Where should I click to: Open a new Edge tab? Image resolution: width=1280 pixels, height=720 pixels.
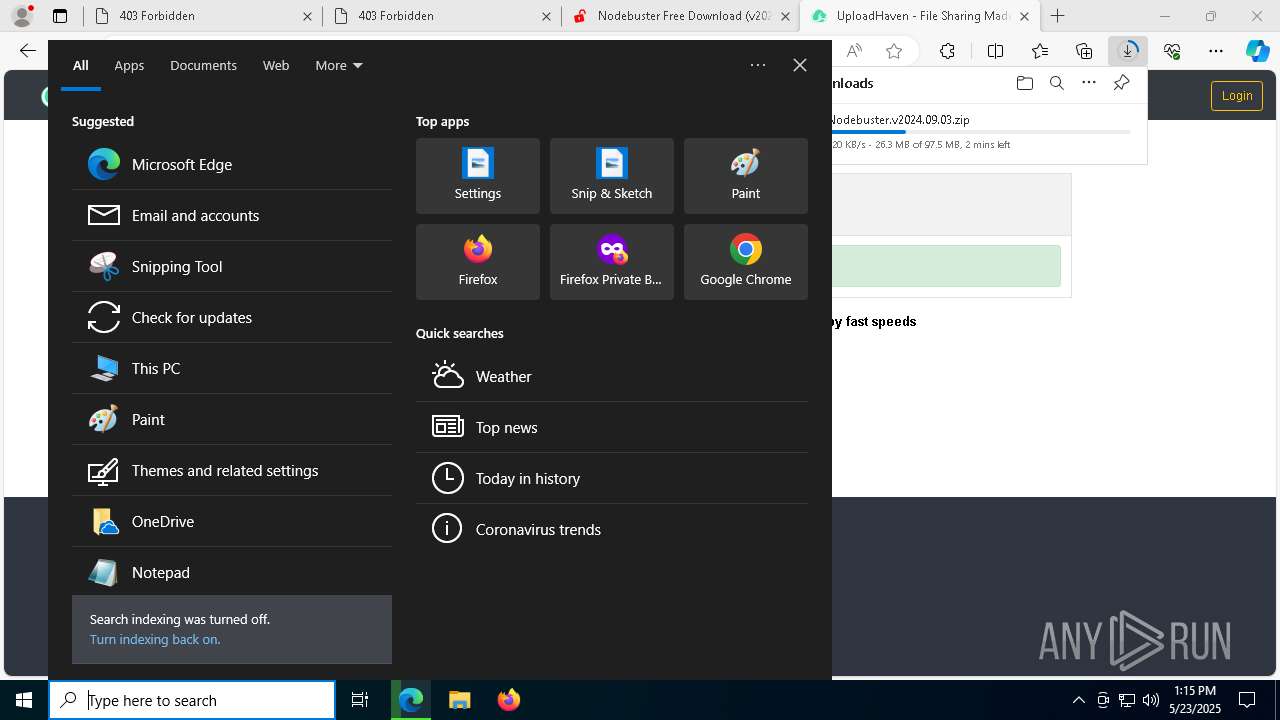click(x=1058, y=16)
